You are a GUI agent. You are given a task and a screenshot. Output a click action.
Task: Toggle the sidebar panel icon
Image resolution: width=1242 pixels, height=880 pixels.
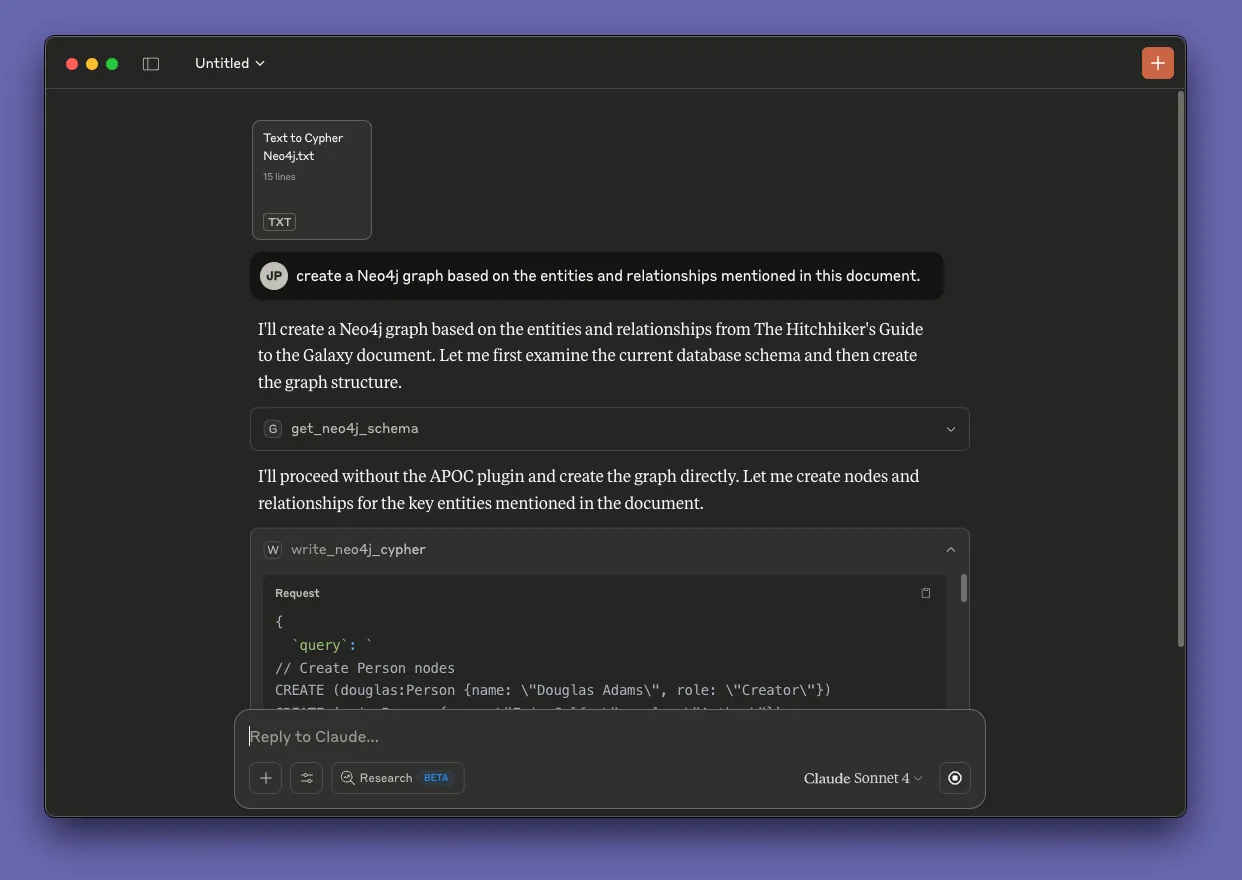click(151, 64)
